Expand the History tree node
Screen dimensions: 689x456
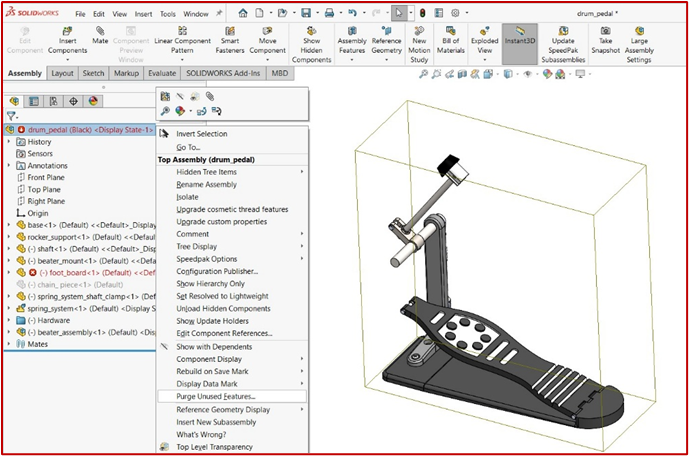[9, 142]
